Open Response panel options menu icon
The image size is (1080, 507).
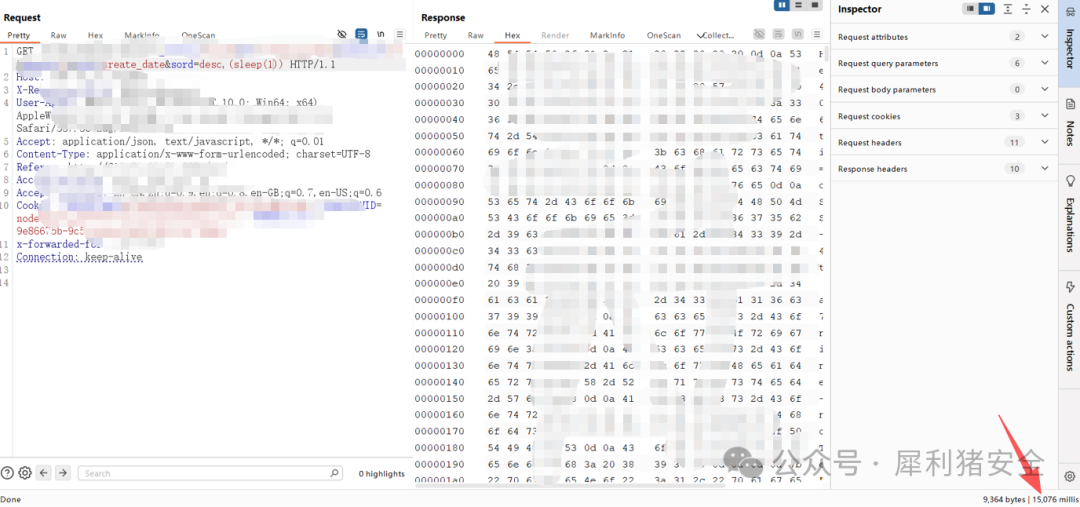click(x=816, y=34)
